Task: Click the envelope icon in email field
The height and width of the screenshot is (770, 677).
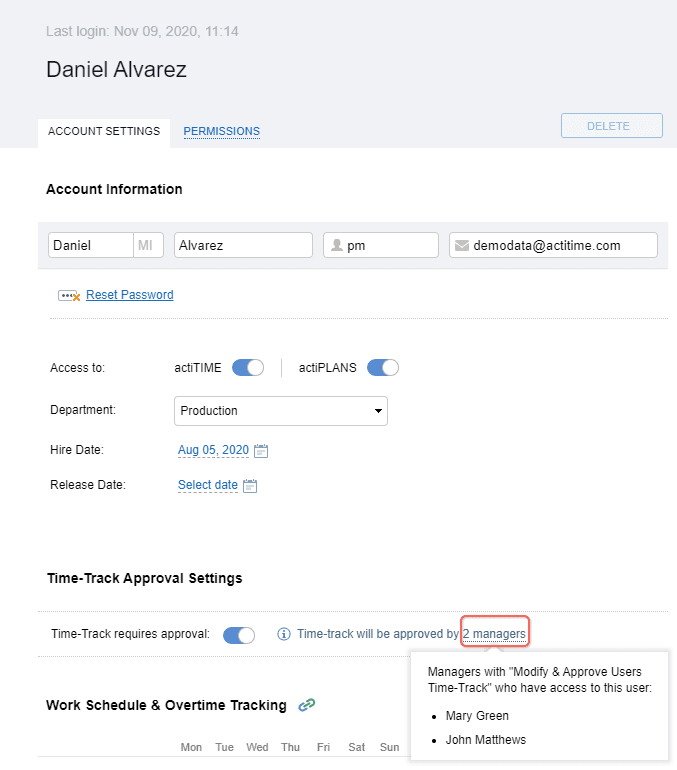Action: [x=461, y=245]
